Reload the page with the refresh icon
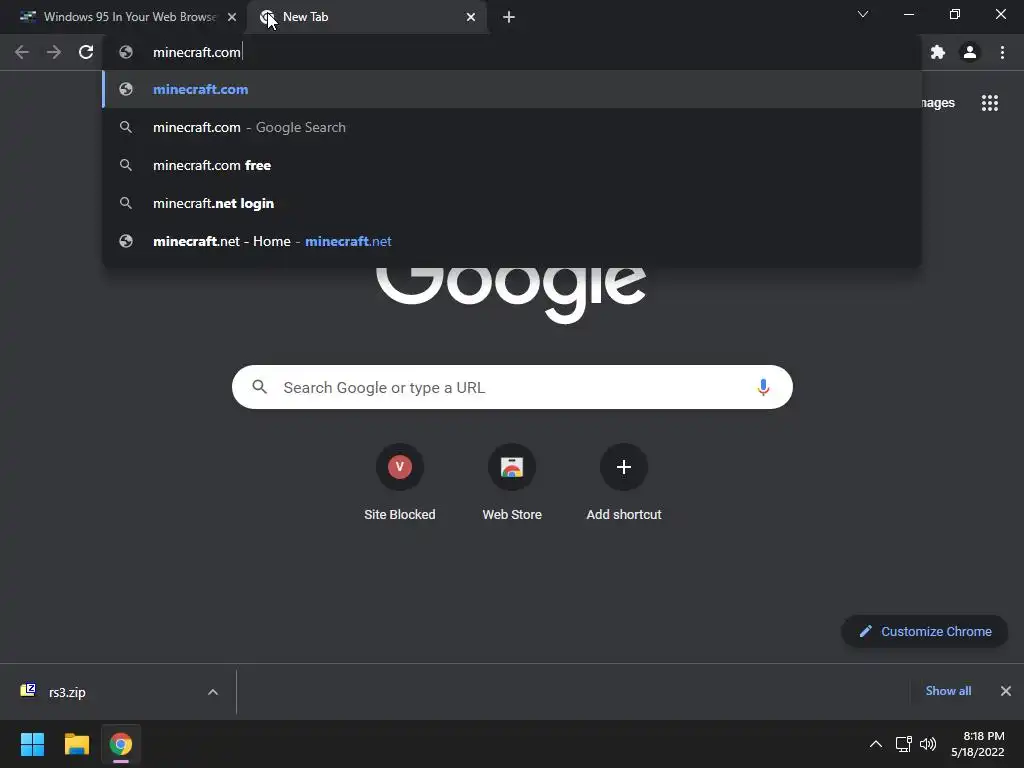This screenshot has height=768, width=1024. coord(86,52)
